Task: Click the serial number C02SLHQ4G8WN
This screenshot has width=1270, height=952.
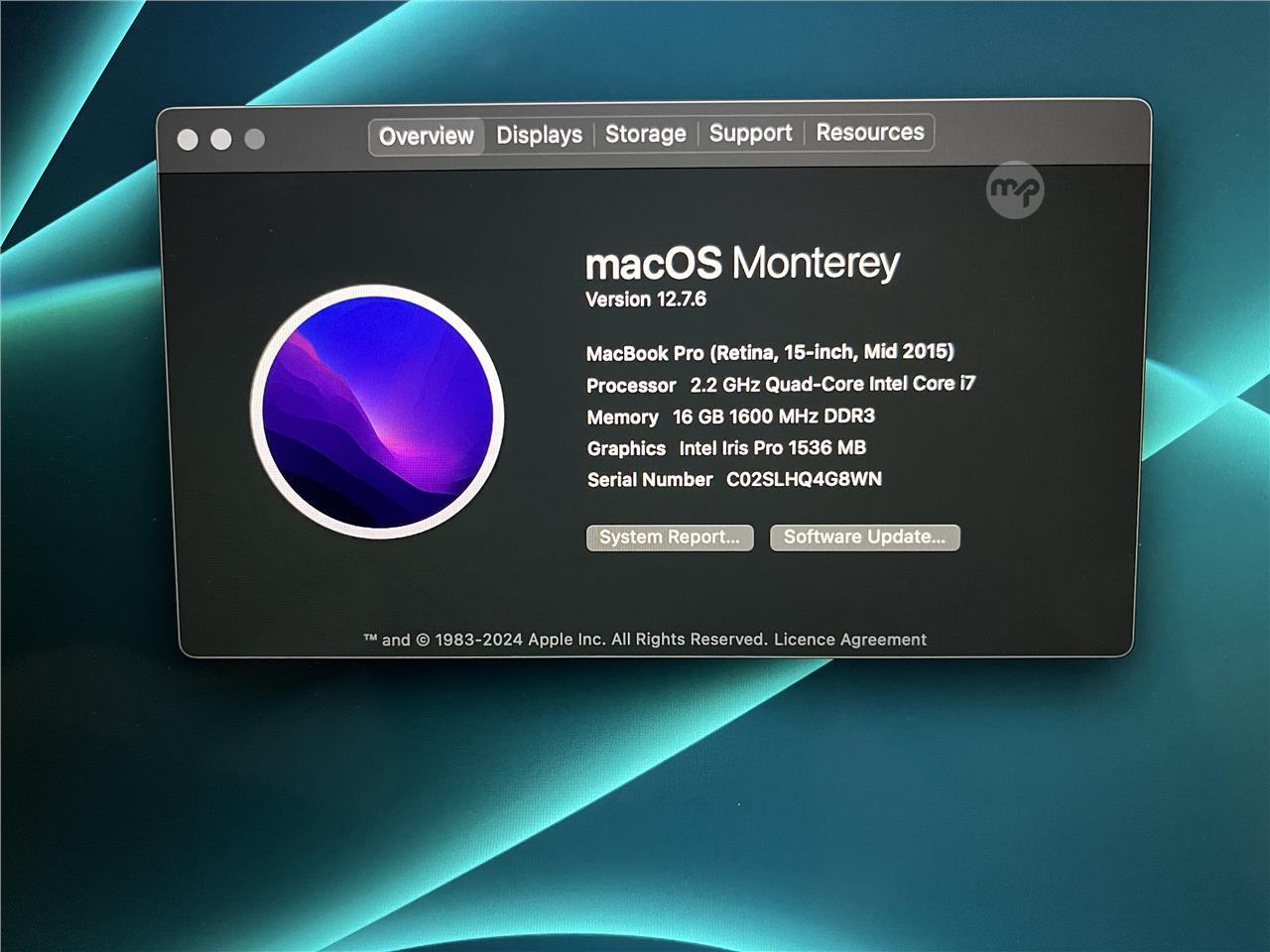Action: click(804, 480)
